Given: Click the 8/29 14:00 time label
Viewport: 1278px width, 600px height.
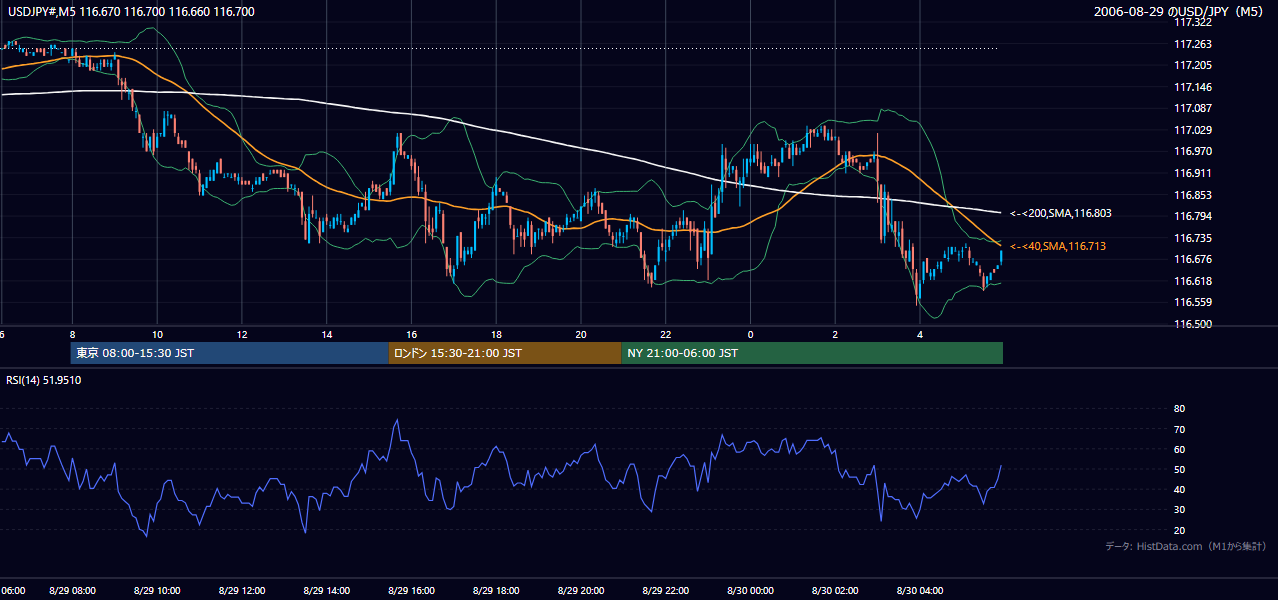Looking at the screenshot, I should pyautogui.click(x=327, y=591).
